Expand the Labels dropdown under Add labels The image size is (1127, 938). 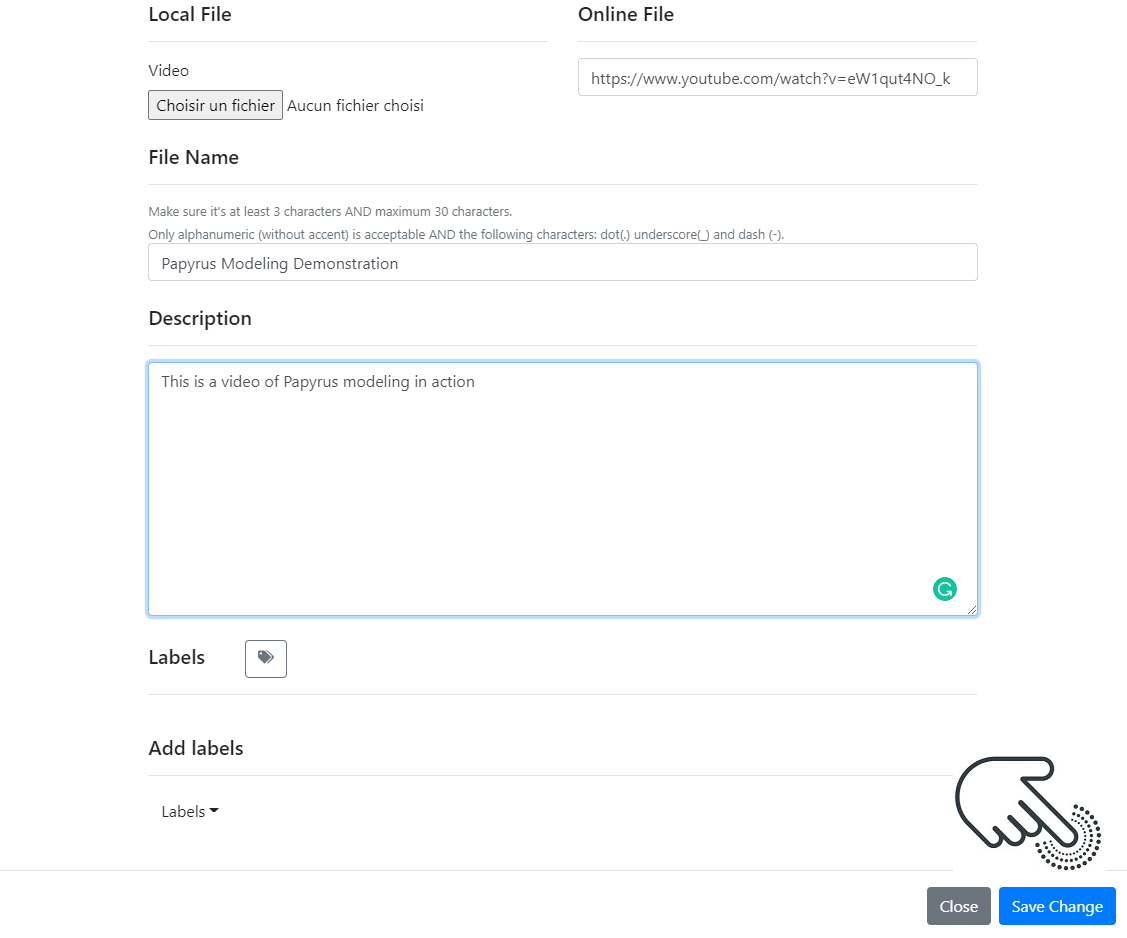[x=190, y=811]
